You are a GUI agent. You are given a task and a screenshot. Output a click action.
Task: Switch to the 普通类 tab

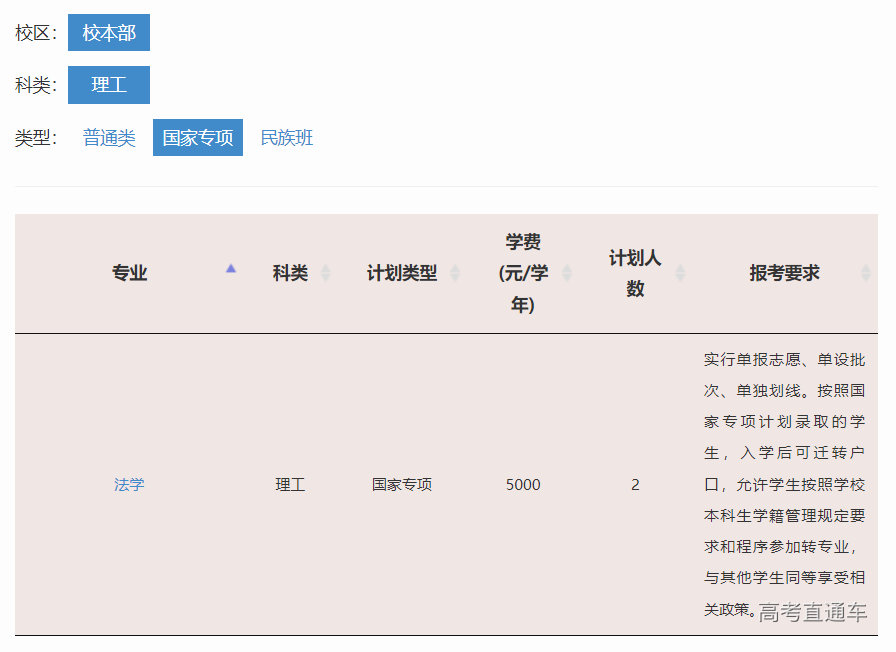tap(108, 137)
